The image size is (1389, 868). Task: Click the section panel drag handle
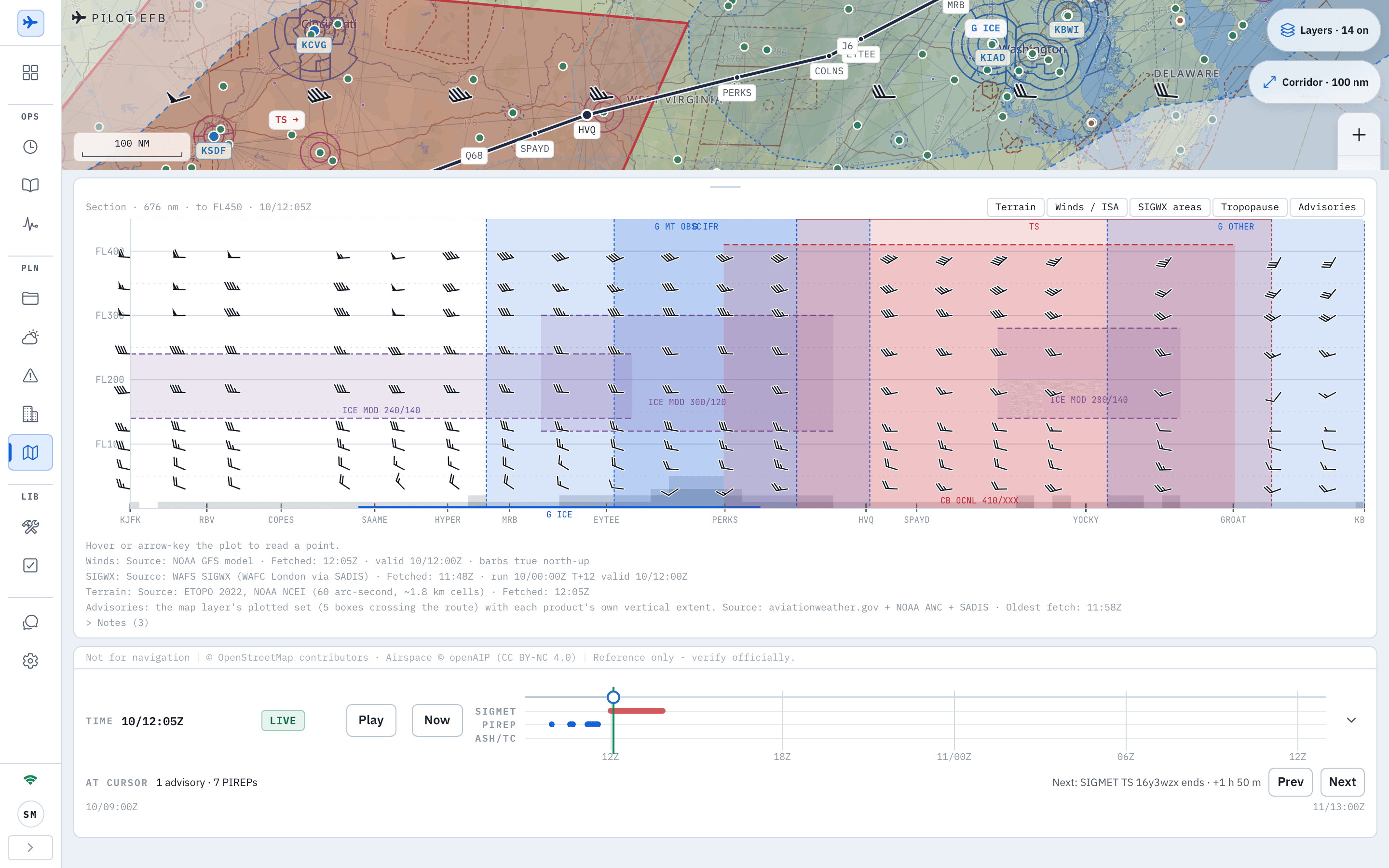point(725,187)
